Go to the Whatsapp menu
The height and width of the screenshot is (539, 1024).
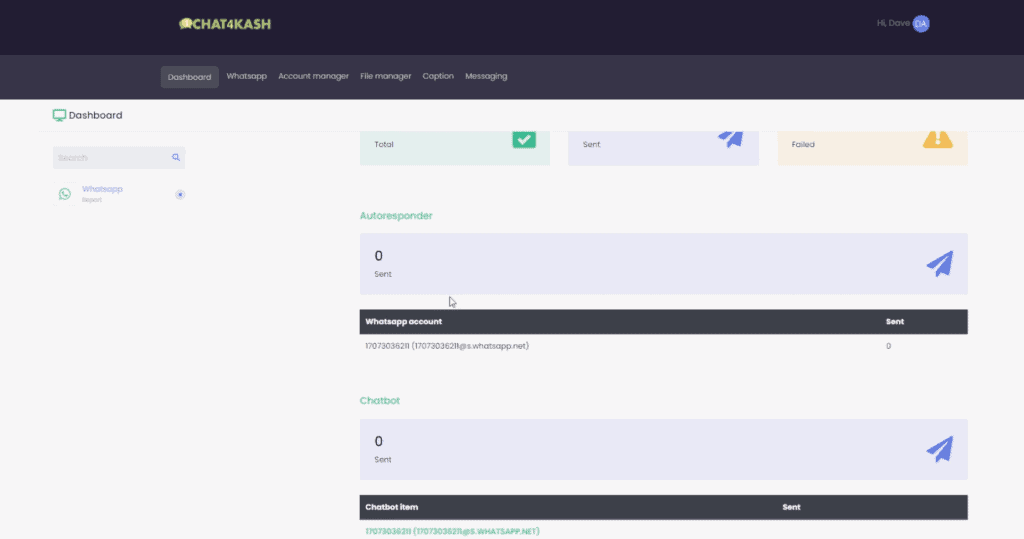pyautogui.click(x=246, y=76)
